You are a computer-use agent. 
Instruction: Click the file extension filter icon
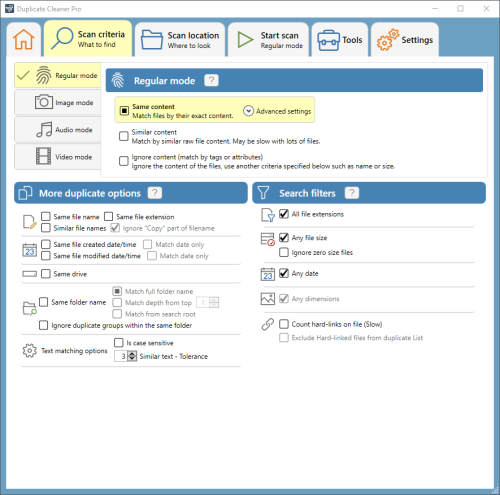(268, 215)
